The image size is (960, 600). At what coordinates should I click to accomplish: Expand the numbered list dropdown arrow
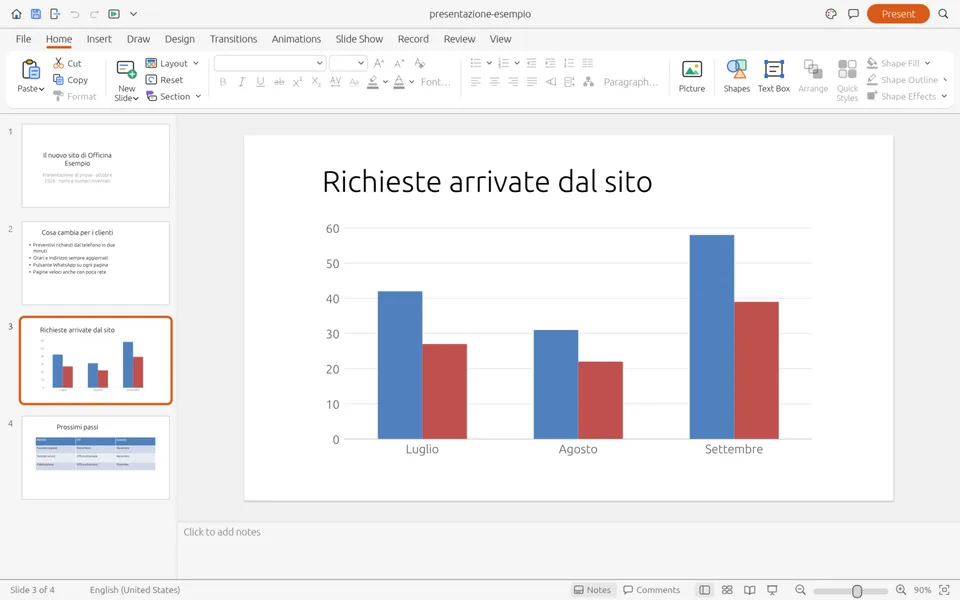coord(517,63)
